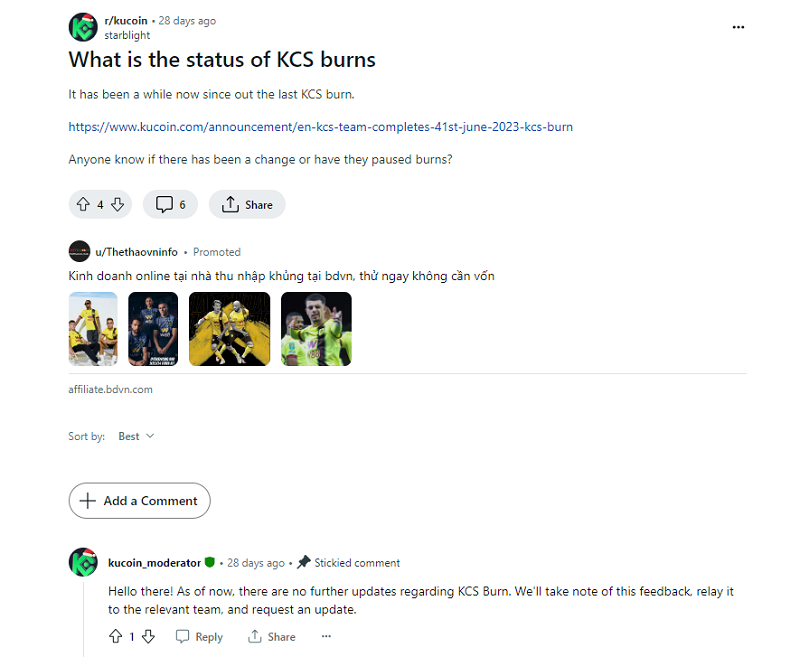Open the first promoted ad thumbnail

93,328
